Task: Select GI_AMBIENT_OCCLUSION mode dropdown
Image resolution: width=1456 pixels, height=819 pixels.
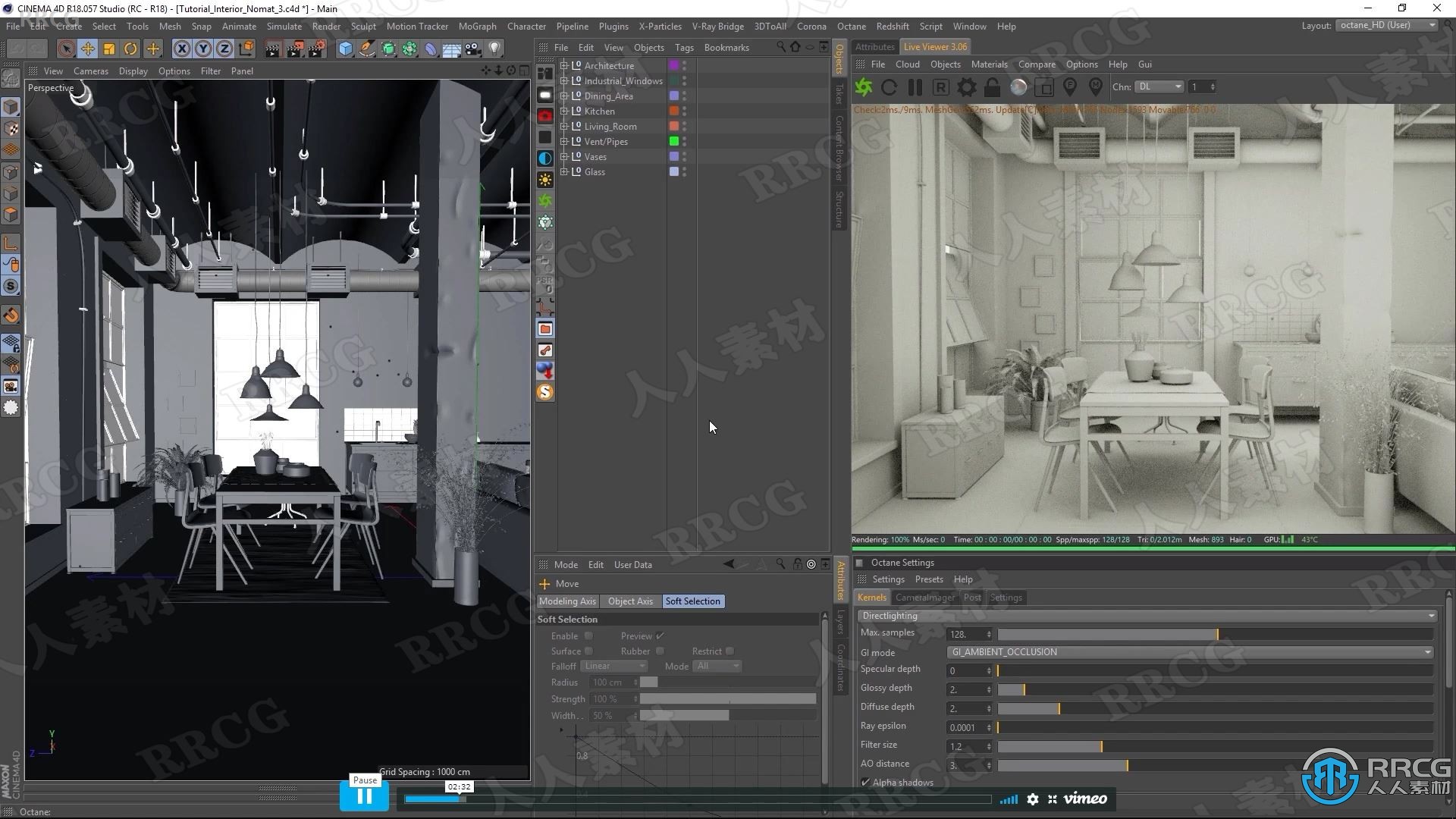Action: pyautogui.click(x=1188, y=651)
